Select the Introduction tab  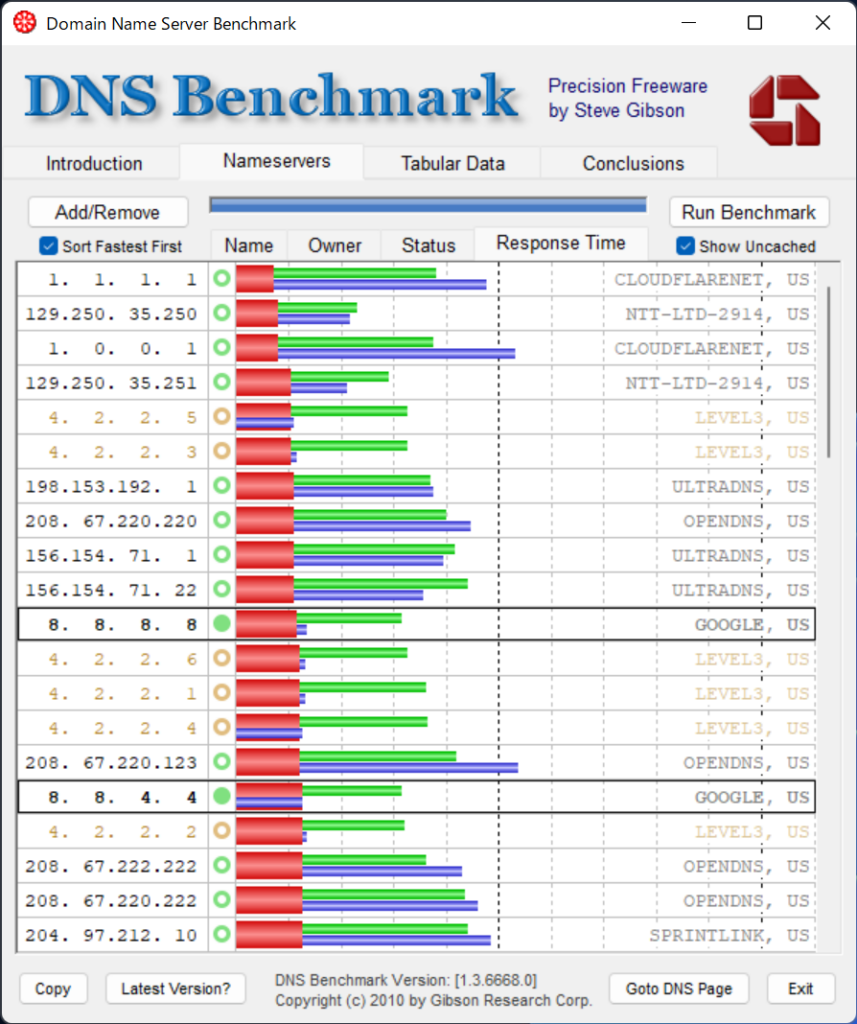(x=94, y=163)
